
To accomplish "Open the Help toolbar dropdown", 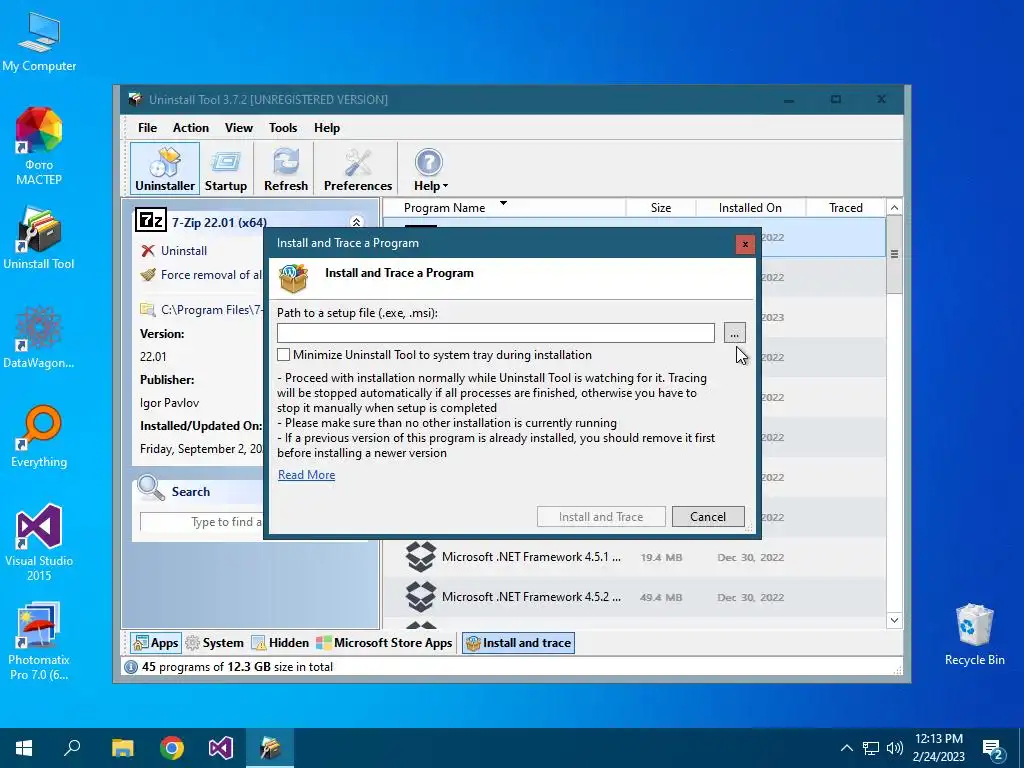I will 430,169.
